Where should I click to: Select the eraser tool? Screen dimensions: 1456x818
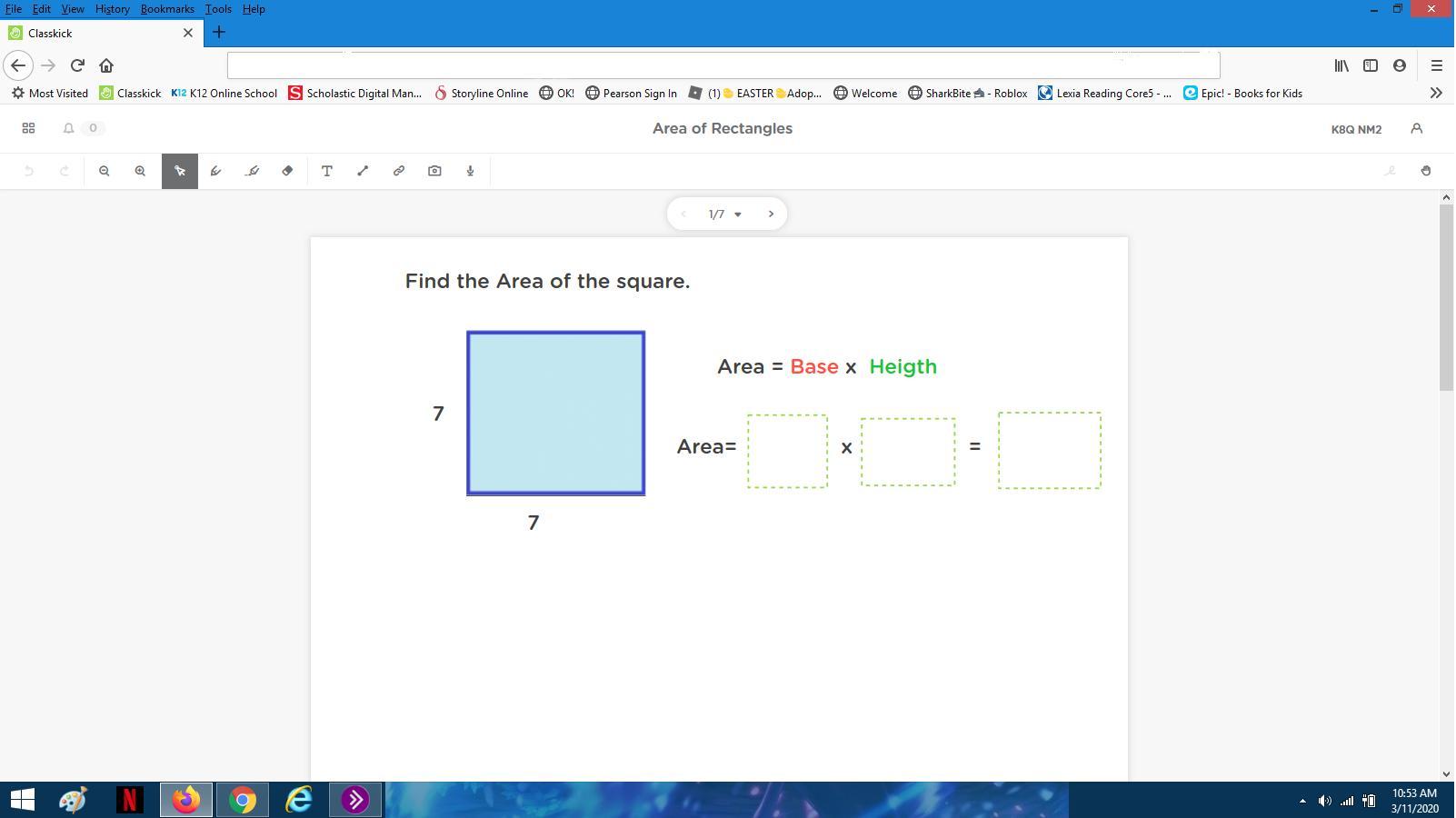(x=287, y=171)
